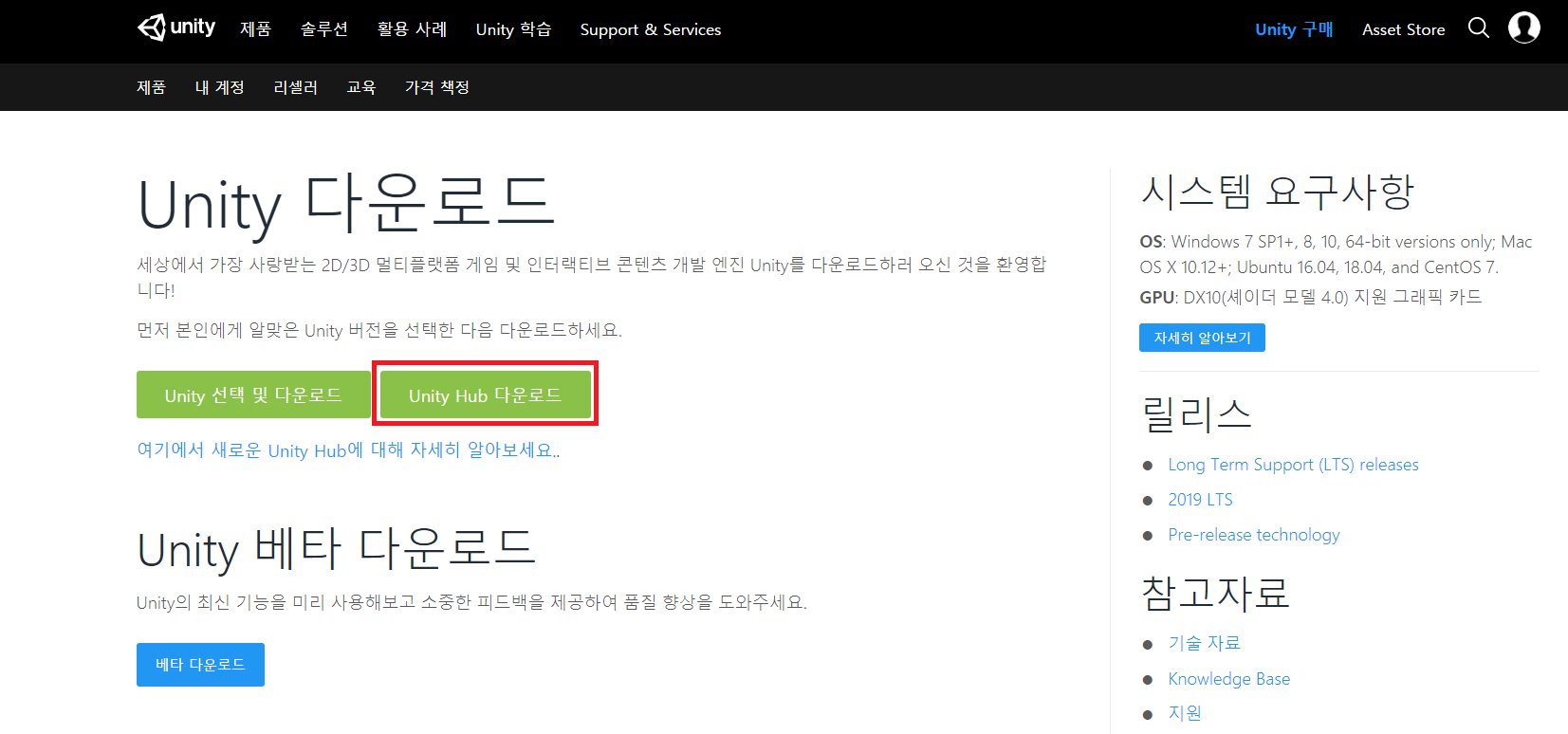Select 제품 in the secondary navigation bar

tap(152, 87)
